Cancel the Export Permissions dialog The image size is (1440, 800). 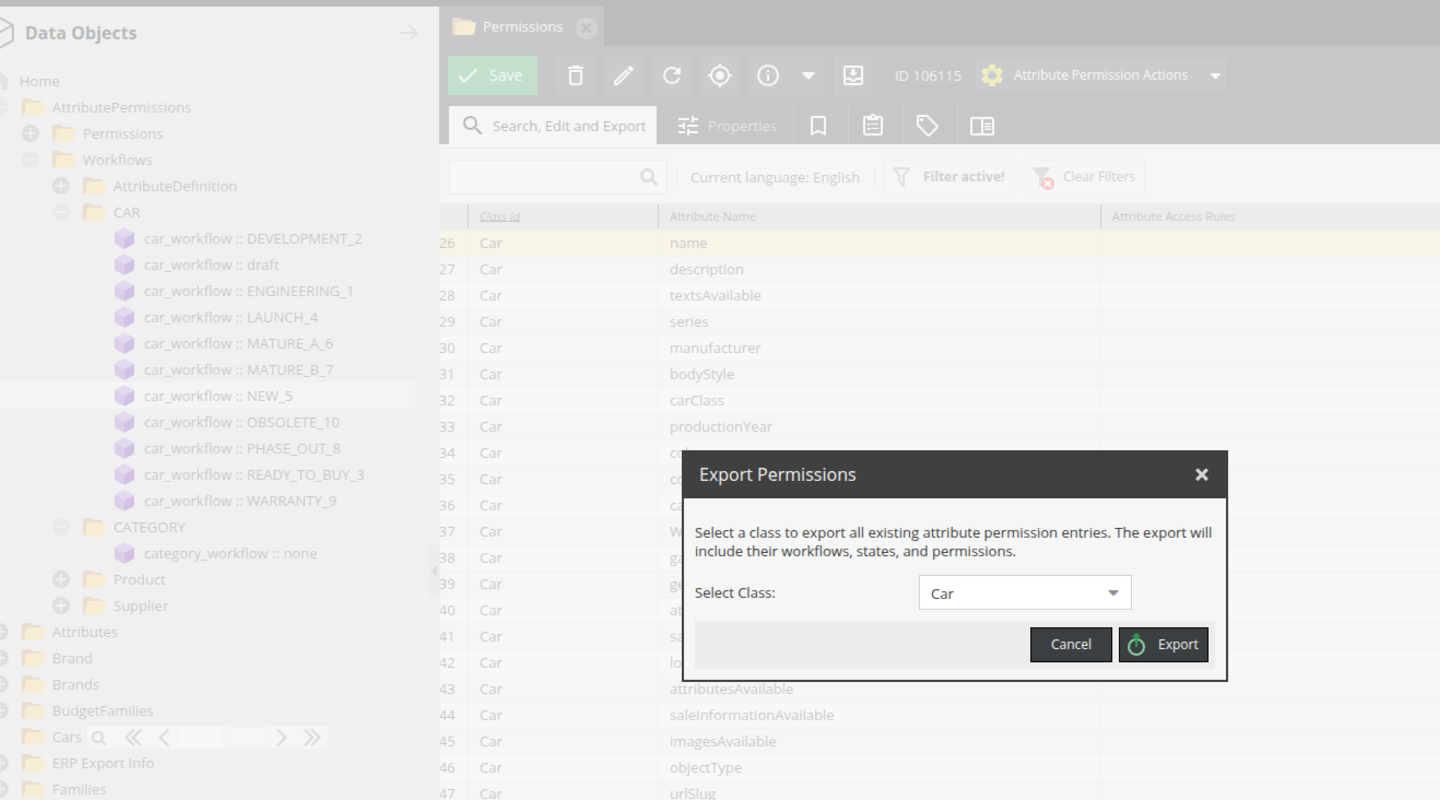pyautogui.click(x=1071, y=645)
